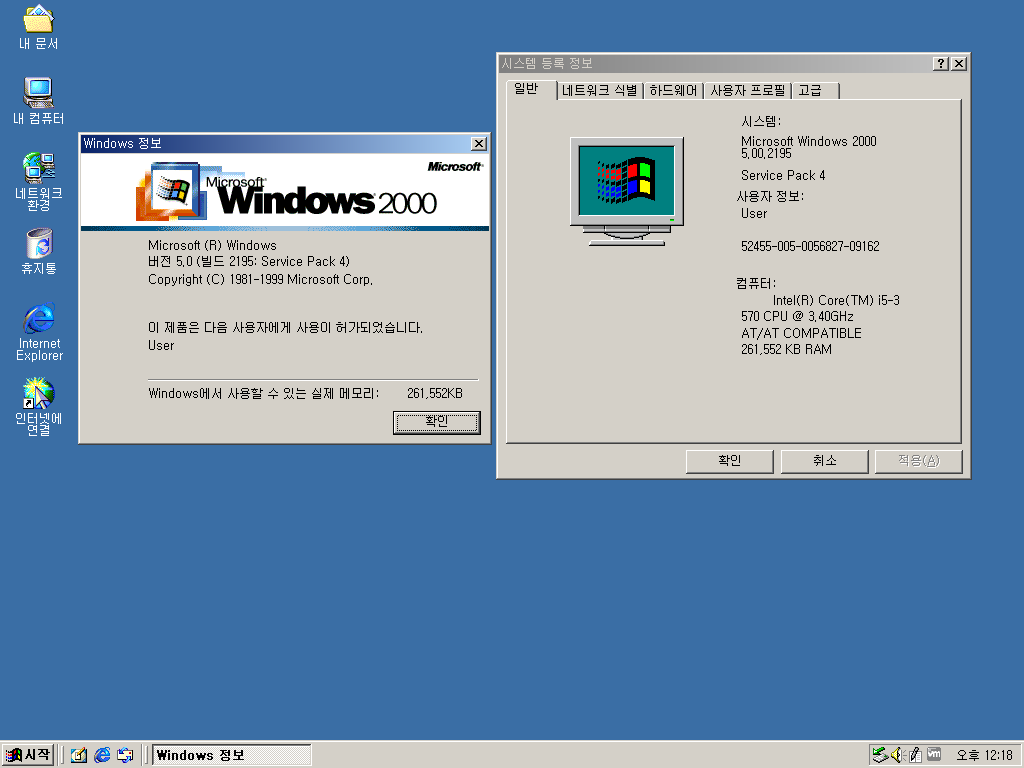The height and width of the screenshot is (768, 1024).
Task: Launch Internet Explorer from quick launch
Action: (x=102, y=755)
